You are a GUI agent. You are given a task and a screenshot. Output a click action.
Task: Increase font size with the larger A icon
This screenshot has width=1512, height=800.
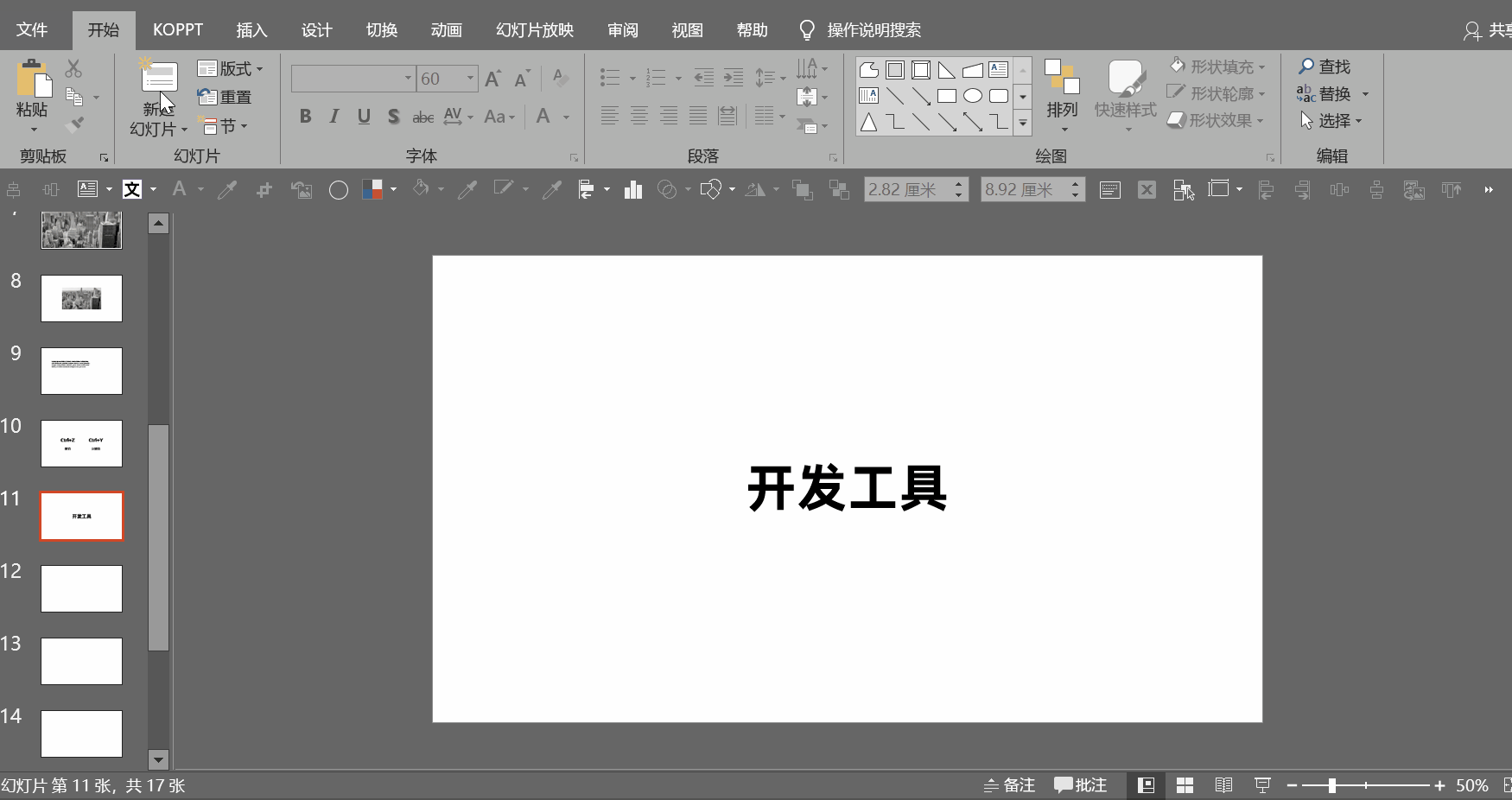[493, 79]
